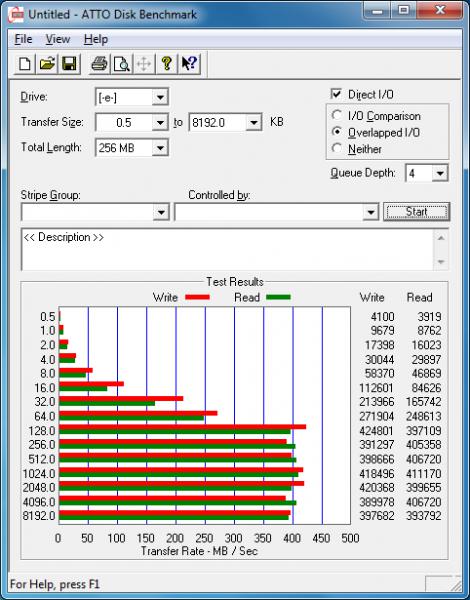Click the ATTO app icon in title bar
The image size is (470, 600).
(16, 15)
